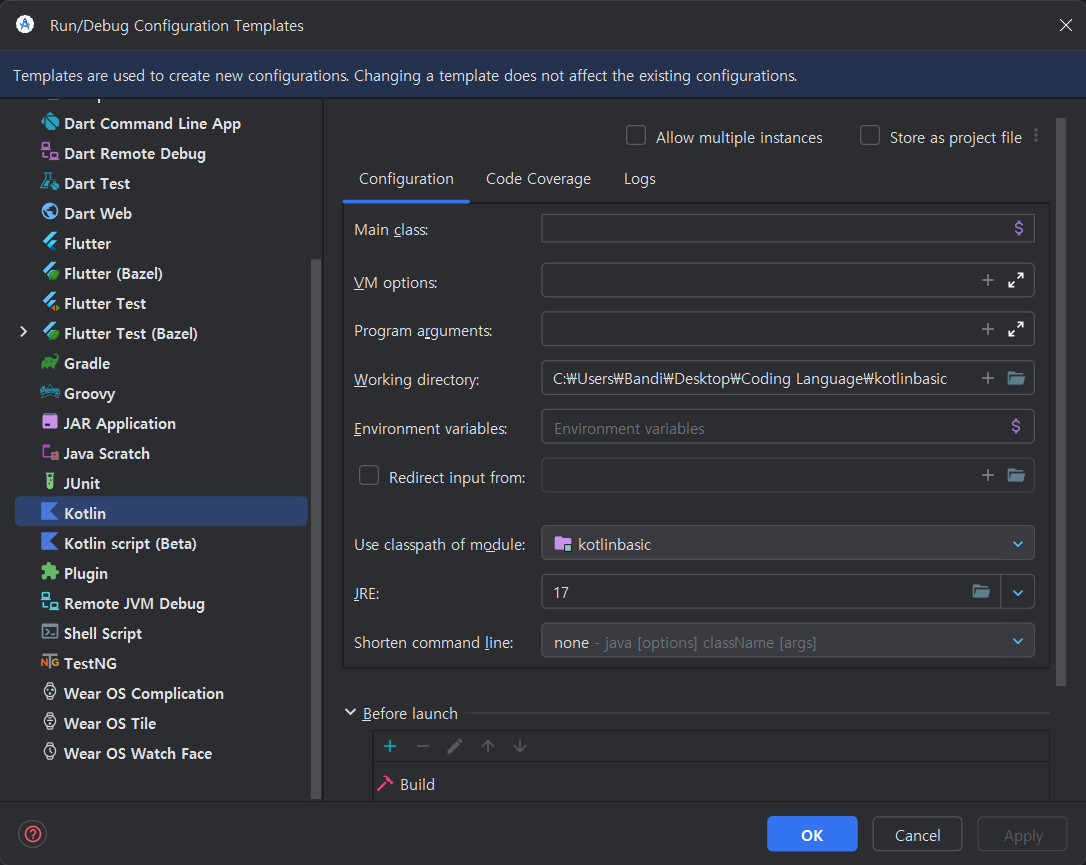The height and width of the screenshot is (865, 1086).
Task: Tick the Redirect input from checkbox
Action: 368,476
